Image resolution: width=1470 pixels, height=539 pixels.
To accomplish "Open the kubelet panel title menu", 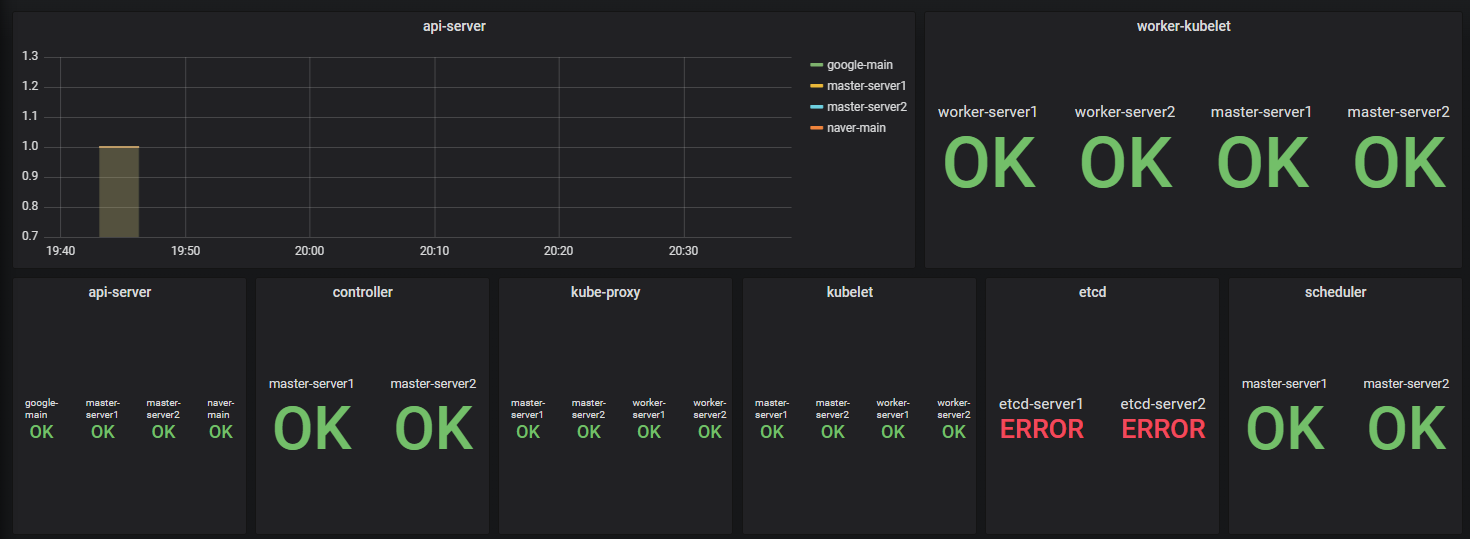I will 849,292.
